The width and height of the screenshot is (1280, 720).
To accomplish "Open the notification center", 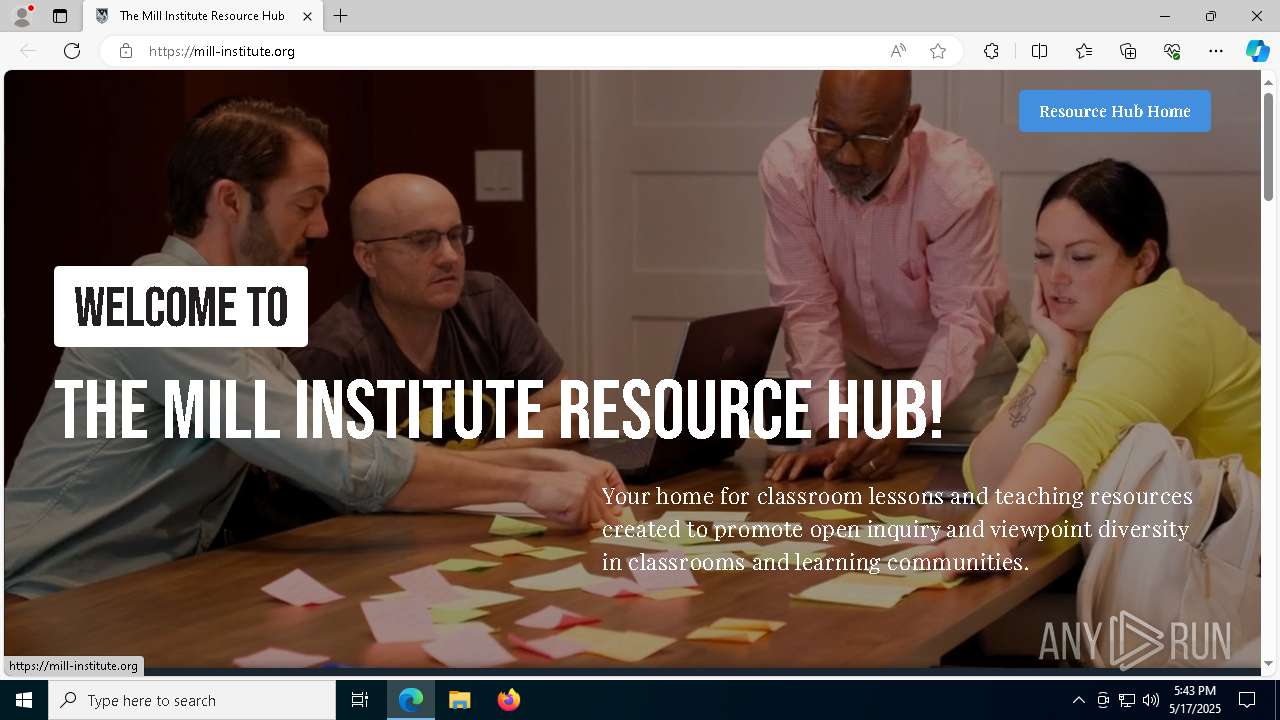I will point(1247,700).
